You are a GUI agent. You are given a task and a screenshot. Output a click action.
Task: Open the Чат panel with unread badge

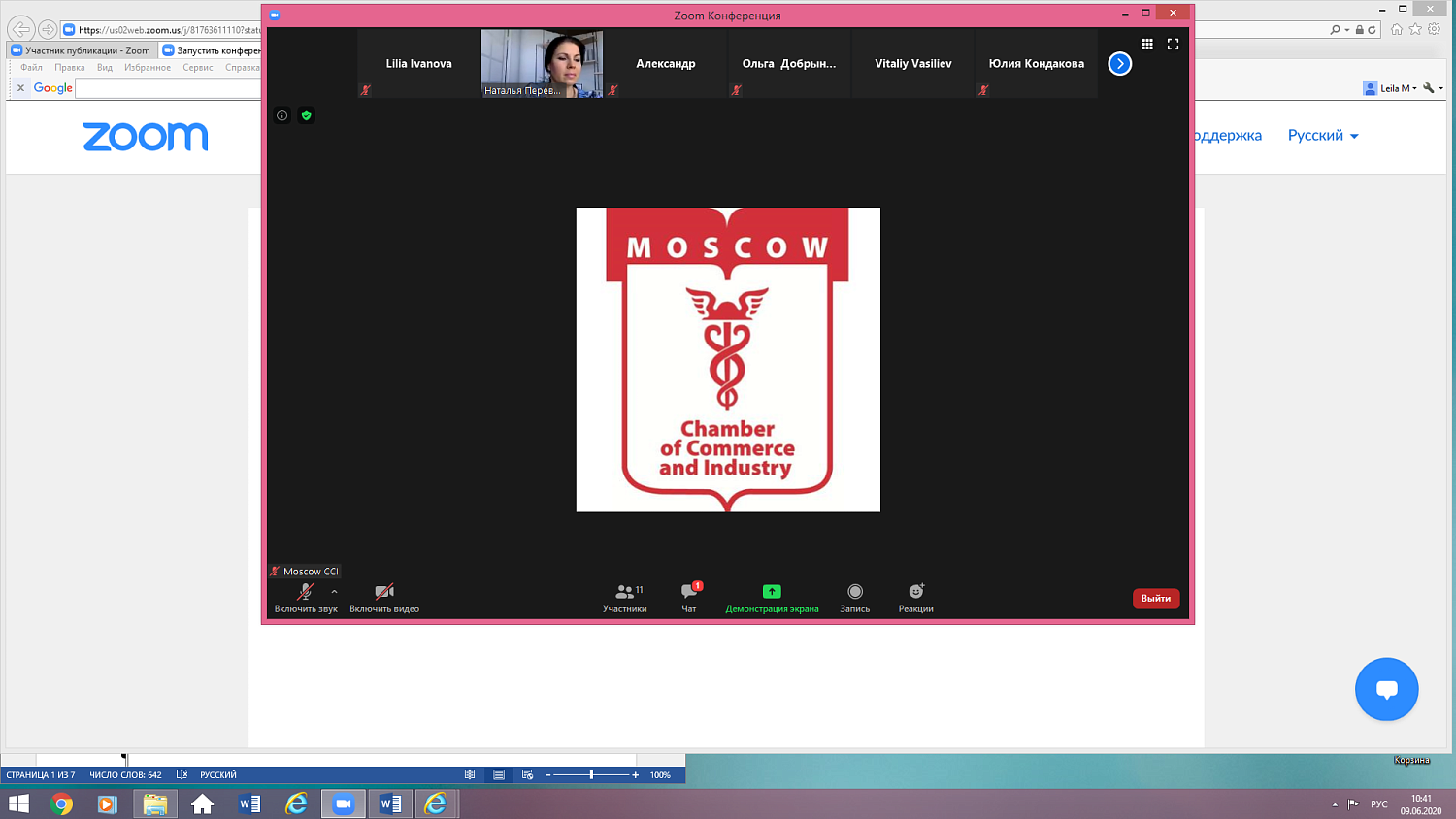[689, 598]
